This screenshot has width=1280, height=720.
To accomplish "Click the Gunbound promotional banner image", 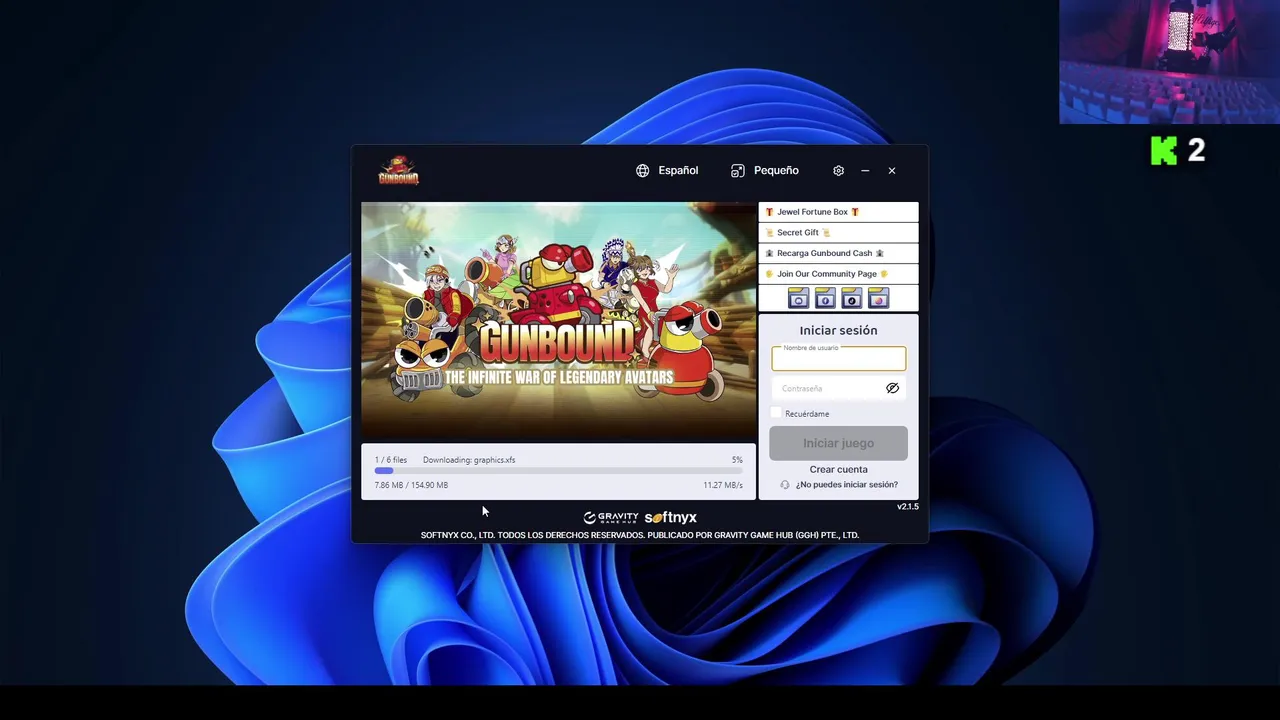I will tap(558, 321).
